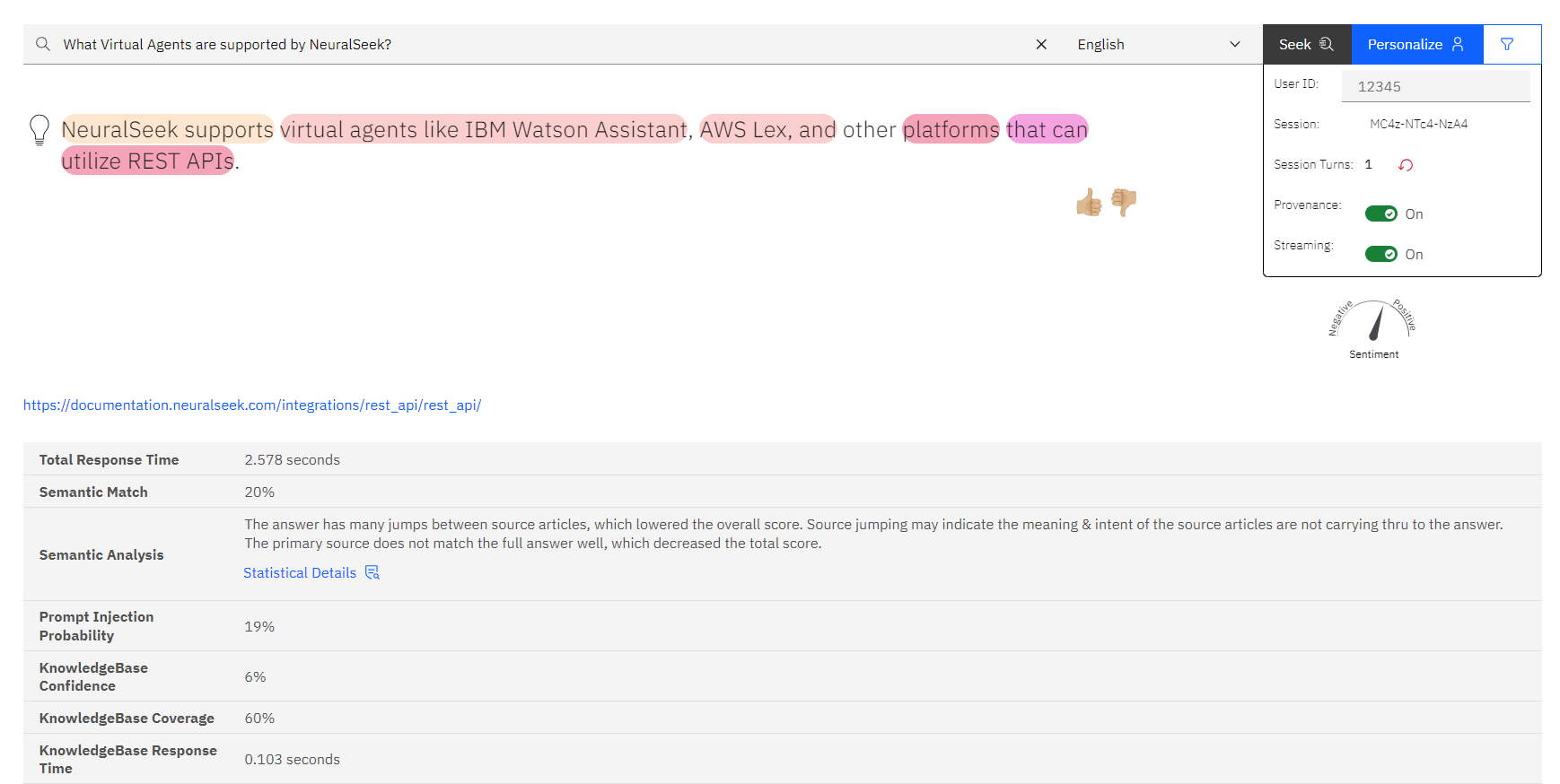
Task: Click the KnowledgeBase Coverage value 60%
Action: pos(259,718)
